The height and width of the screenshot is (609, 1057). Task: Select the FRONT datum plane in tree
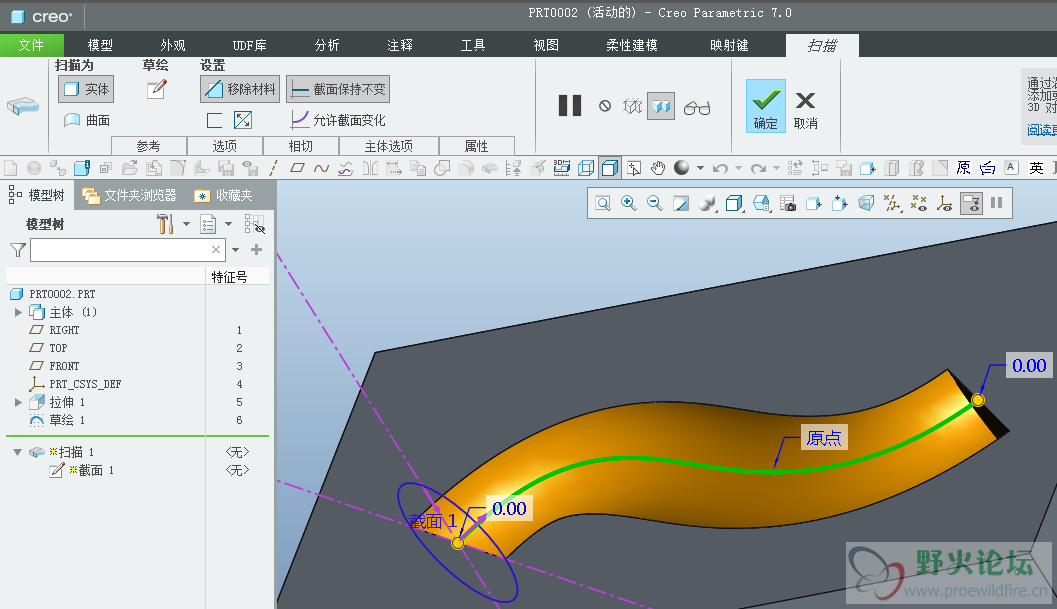pyautogui.click(x=64, y=366)
